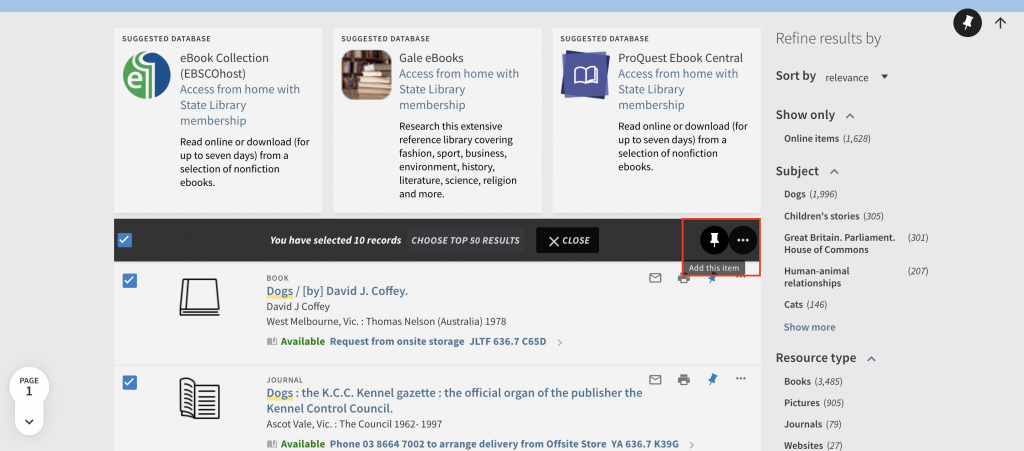Open favorites pin icon at top right
Viewport: 1024px width, 451px height.
click(966, 23)
